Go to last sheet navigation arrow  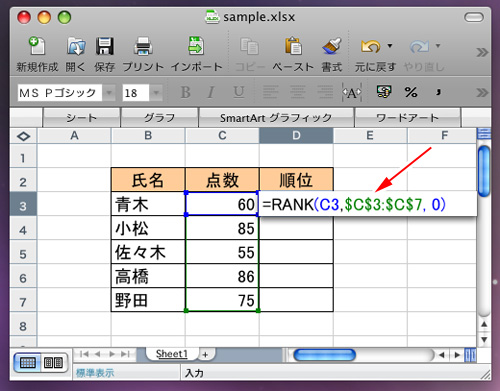[x=125, y=354]
